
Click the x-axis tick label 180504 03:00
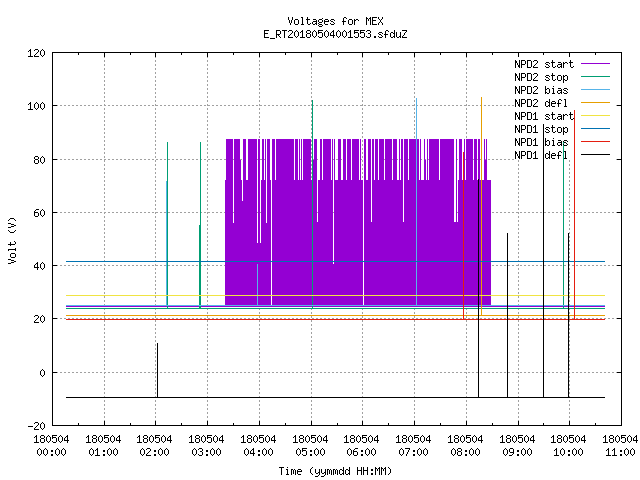click(206, 446)
